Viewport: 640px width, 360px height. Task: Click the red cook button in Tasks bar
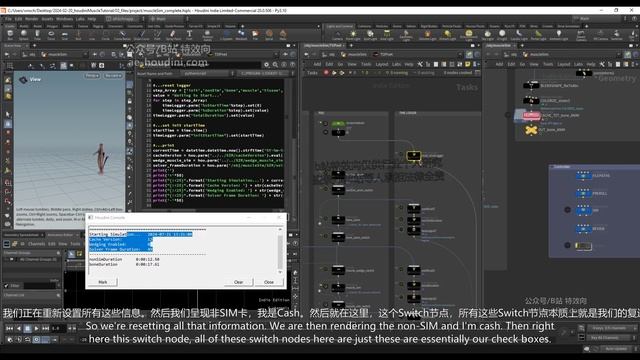326,73
